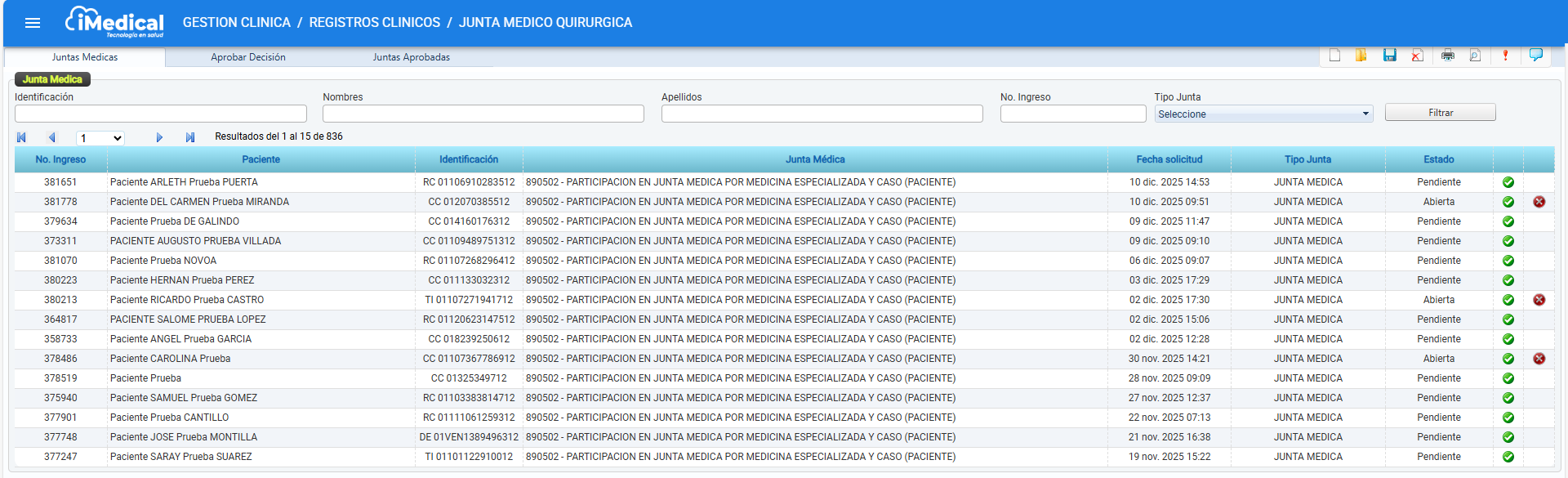Click the red exclamation alert icon

pyautogui.click(x=1505, y=56)
